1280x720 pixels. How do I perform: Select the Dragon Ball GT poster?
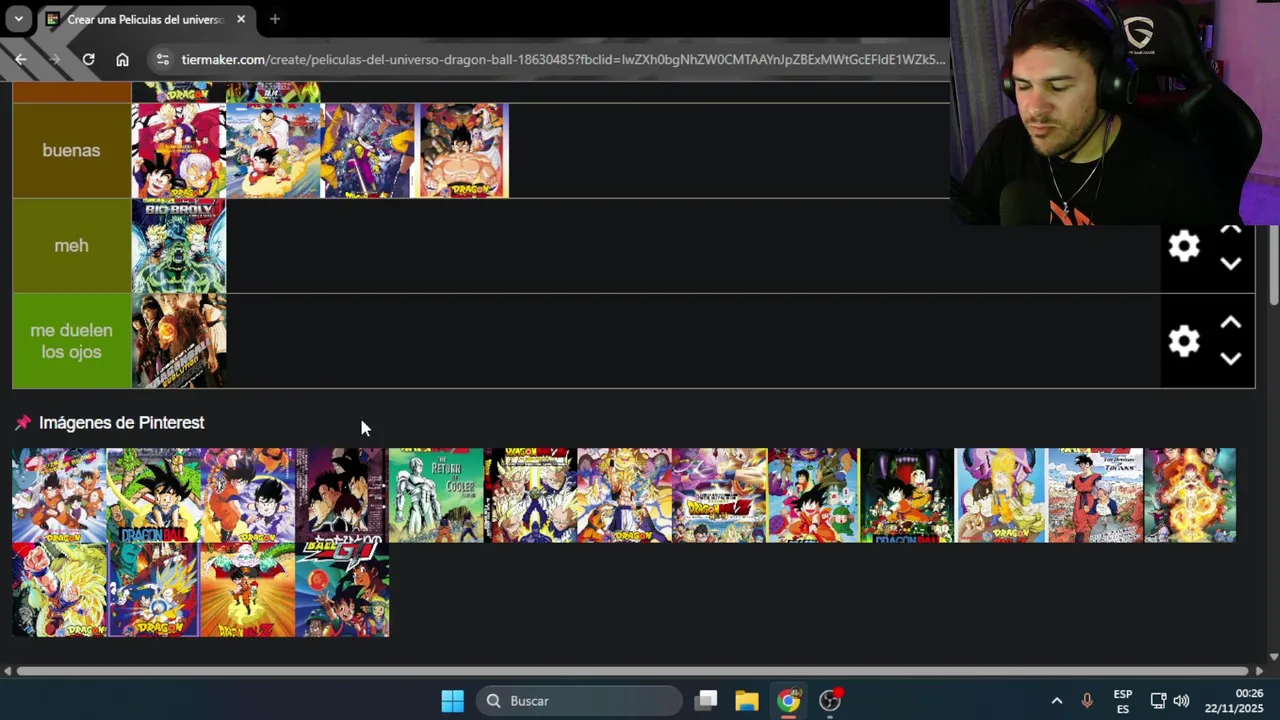(342, 590)
